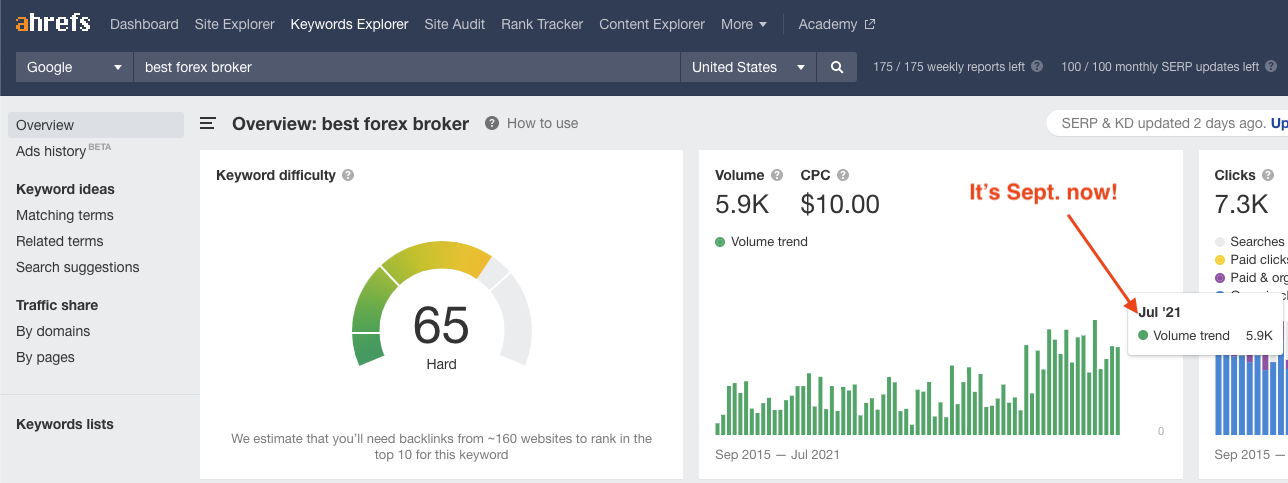1288x483 pixels.
Task: Click the Keyword ideas sidebar heading
Action: point(65,189)
